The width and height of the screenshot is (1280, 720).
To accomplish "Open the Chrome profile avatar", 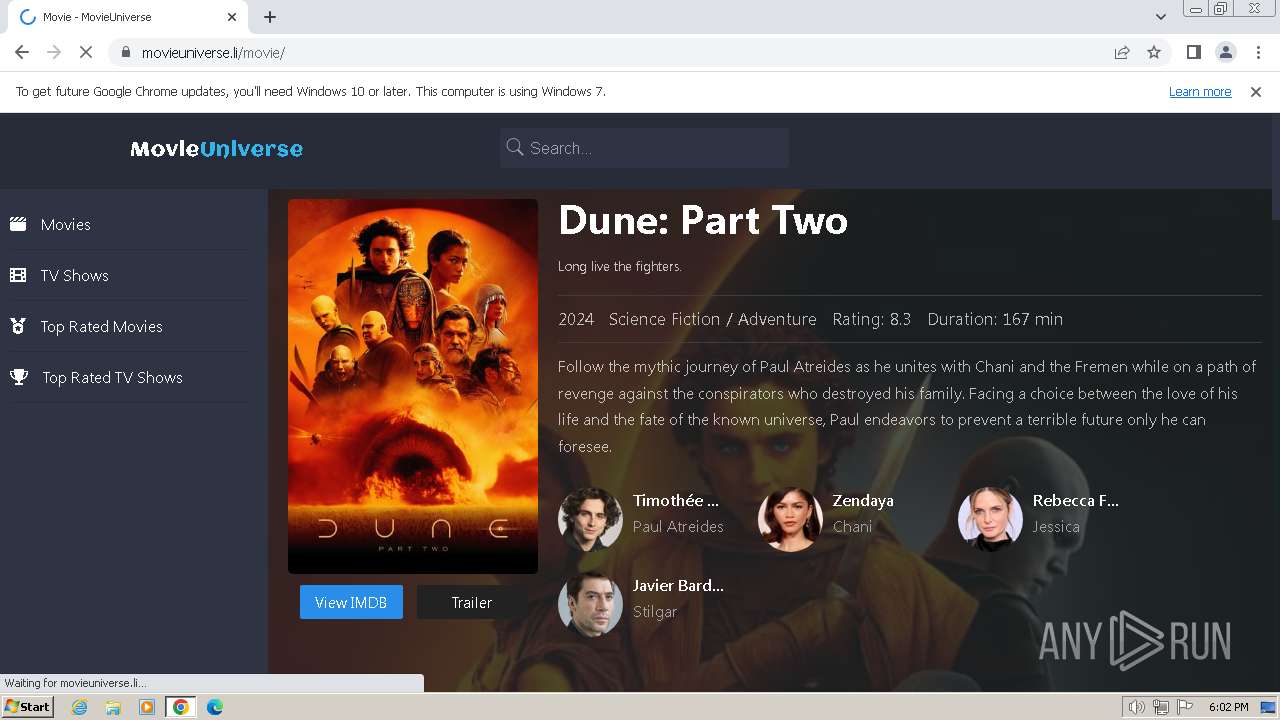I will [1225, 53].
